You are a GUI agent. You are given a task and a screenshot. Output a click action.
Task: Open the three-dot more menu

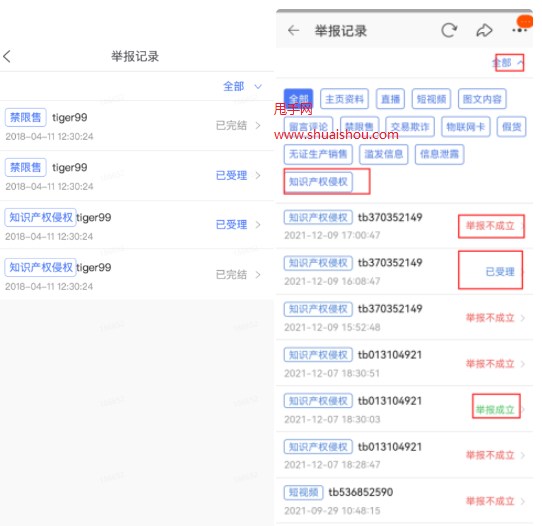[520, 30]
